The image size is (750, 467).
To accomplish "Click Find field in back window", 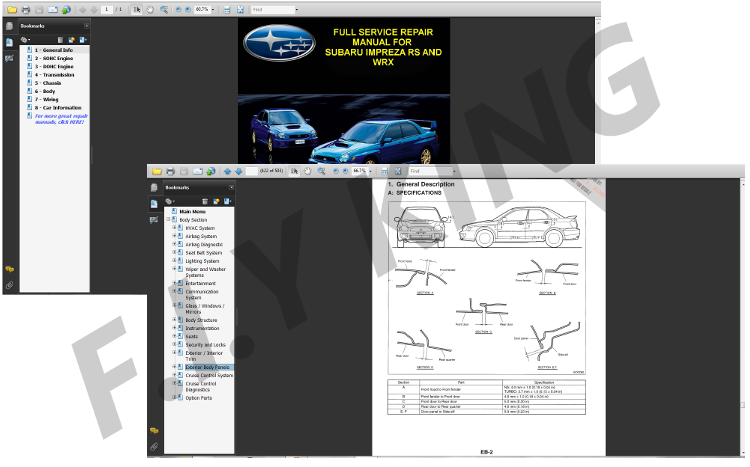I will 273,10.
